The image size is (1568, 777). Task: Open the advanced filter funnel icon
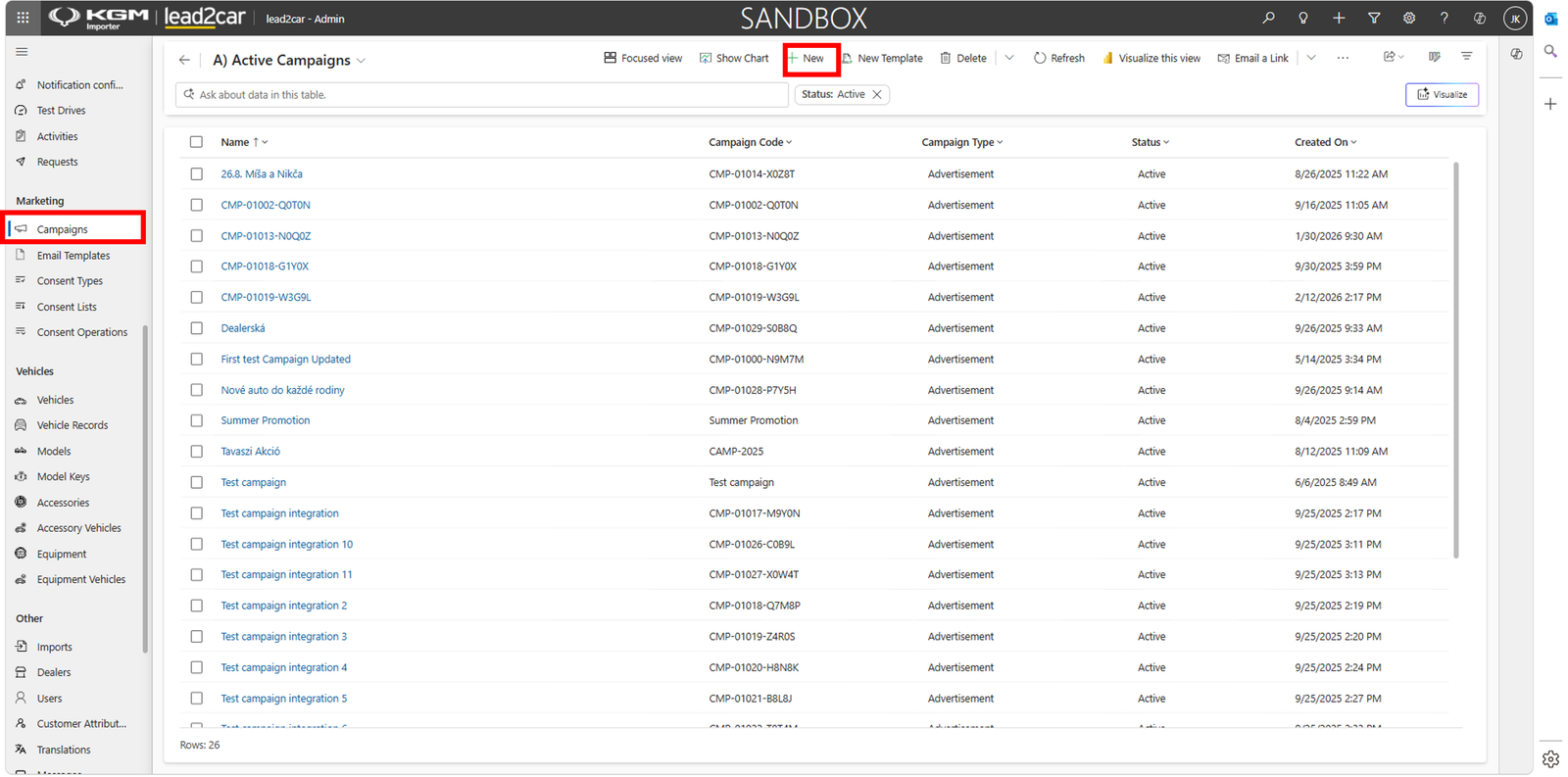coord(1374,18)
